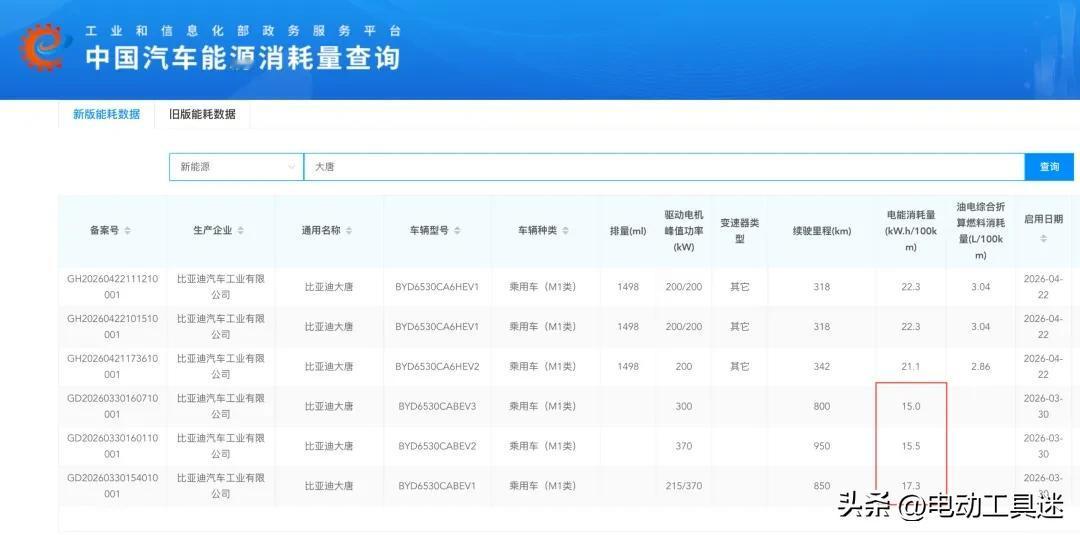This screenshot has height=535, width=1080.
Task: Sort by 车辆型号 column arrows
Action: [x=457, y=231]
